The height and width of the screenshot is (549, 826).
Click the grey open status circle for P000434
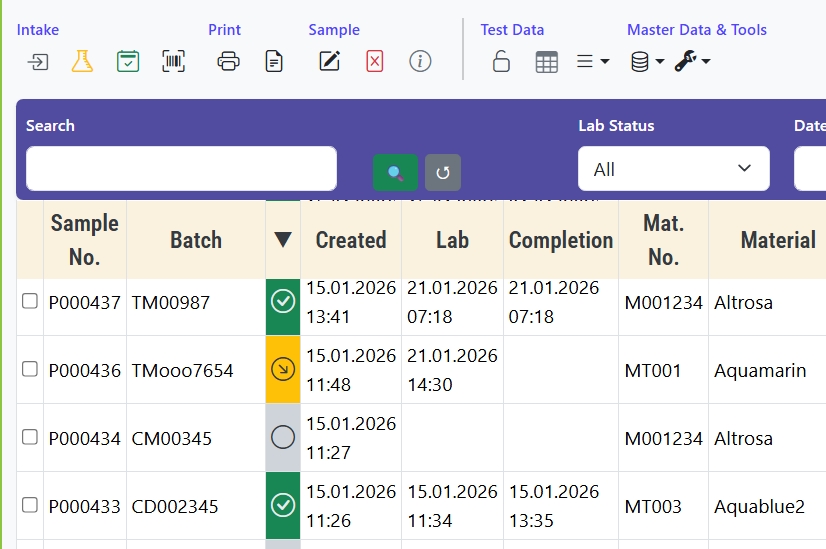pyautogui.click(x=283, y=437)
